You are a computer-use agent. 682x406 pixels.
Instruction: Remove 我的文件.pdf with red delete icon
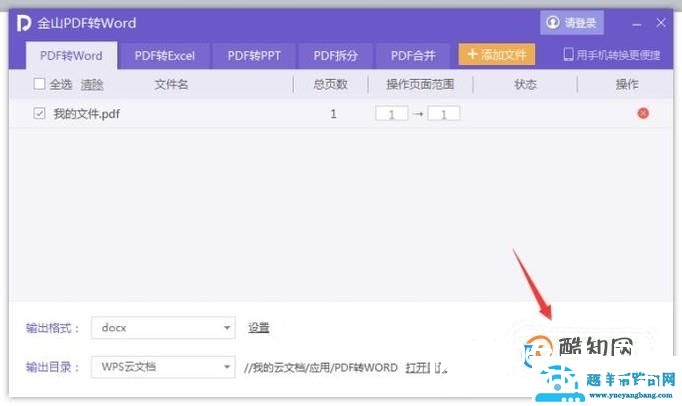[x=643, y=114]
